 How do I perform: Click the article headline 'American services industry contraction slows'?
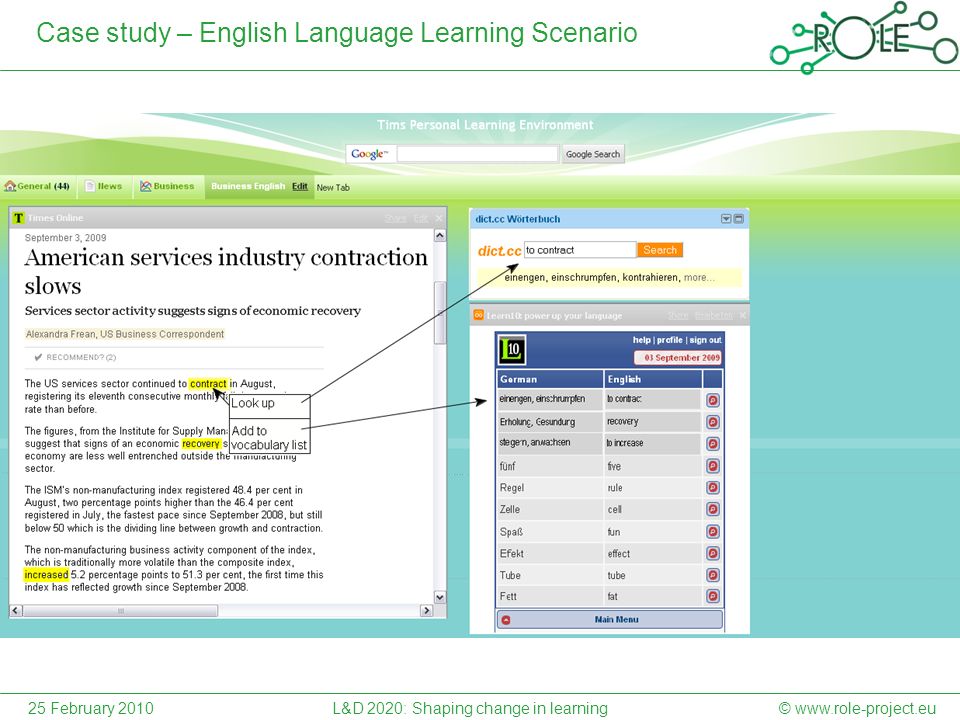[x=226, y=271]
